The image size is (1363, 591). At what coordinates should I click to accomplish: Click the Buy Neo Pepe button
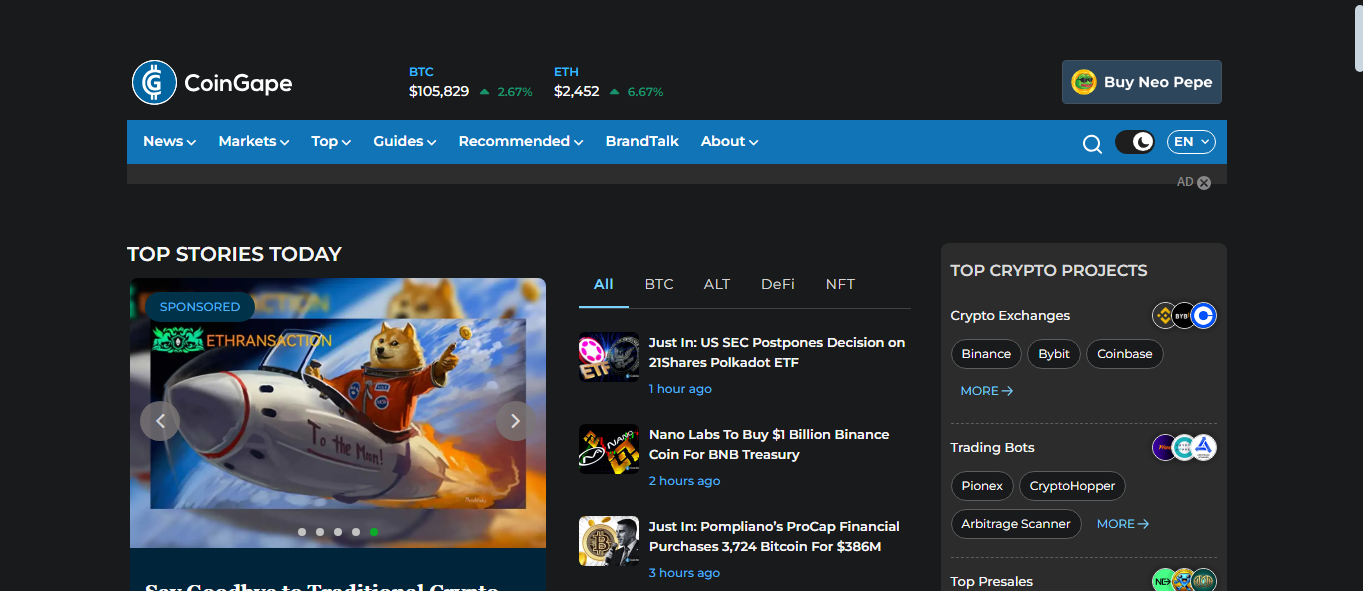(x=1142, y=82)
